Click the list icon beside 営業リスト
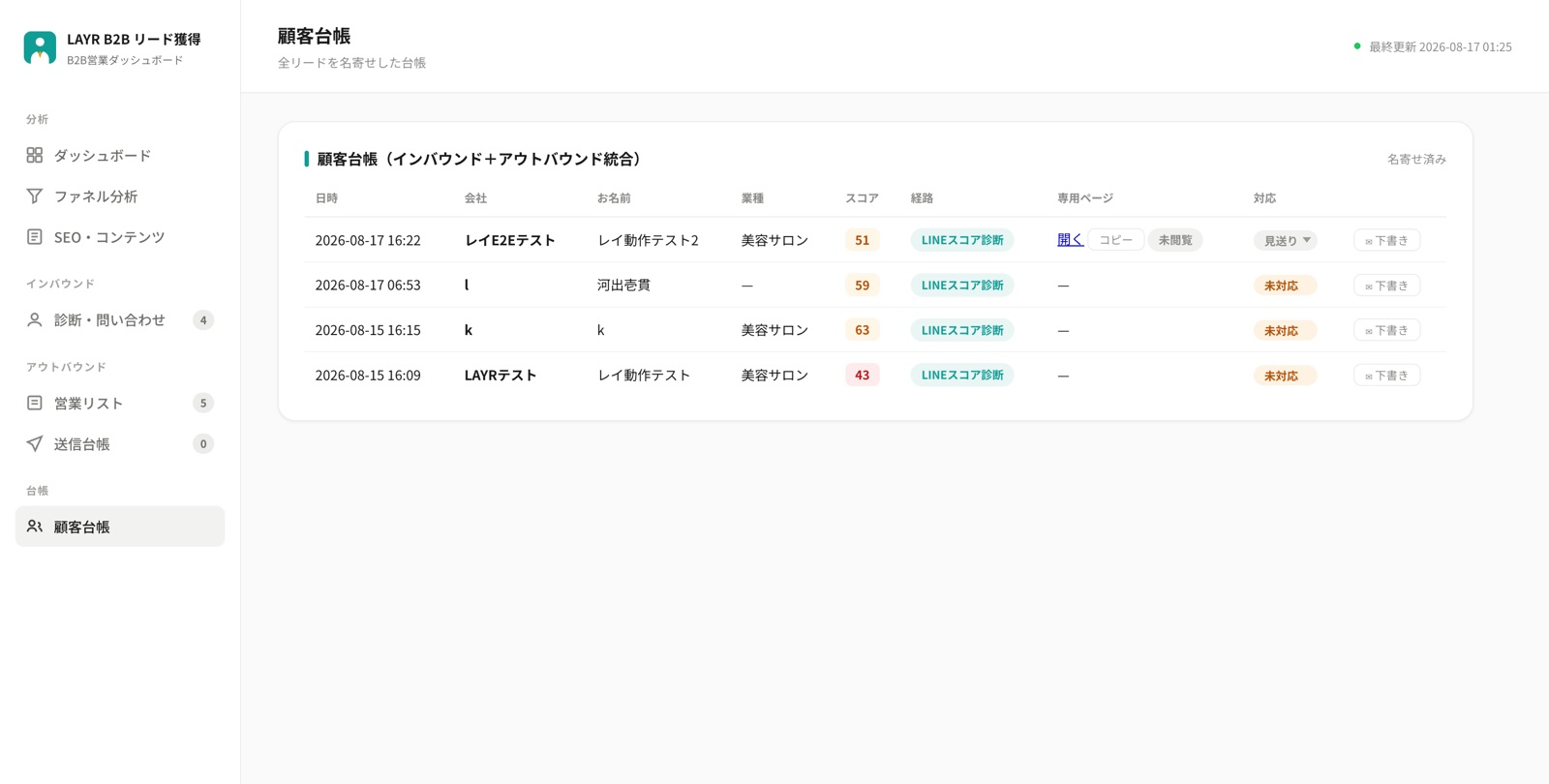Screen dimensions: 1549x784 [35, 403]
